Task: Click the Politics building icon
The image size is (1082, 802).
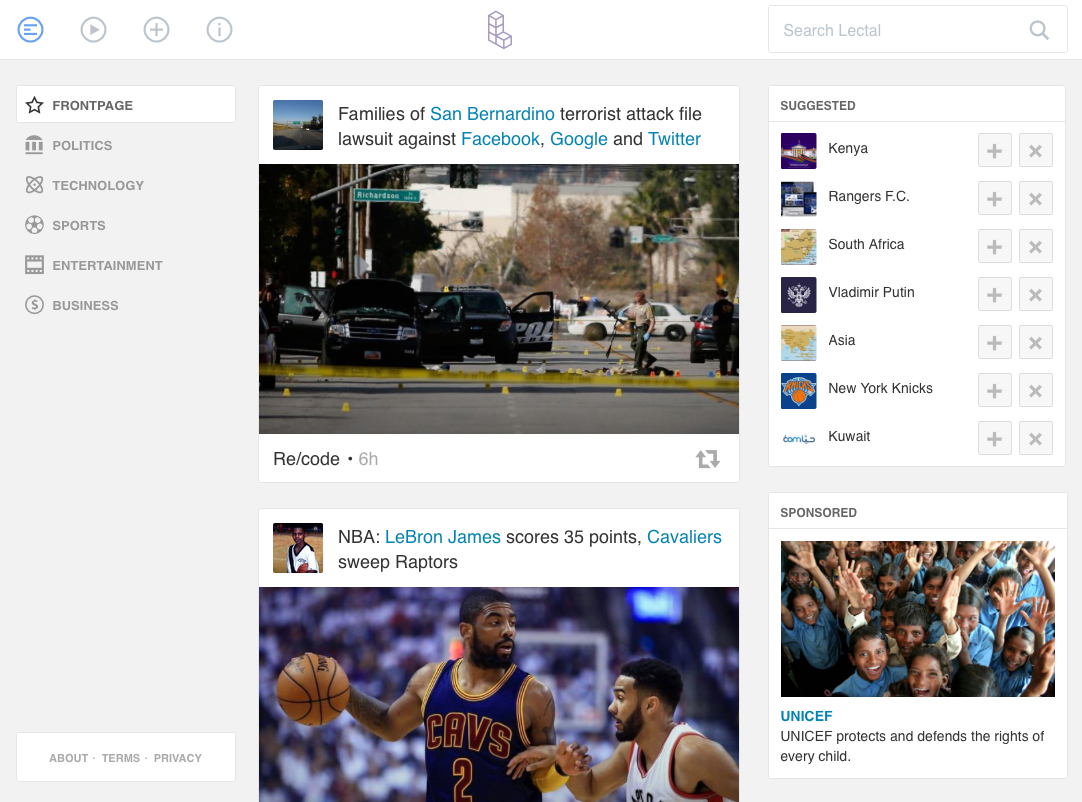Action: point(35,145)
